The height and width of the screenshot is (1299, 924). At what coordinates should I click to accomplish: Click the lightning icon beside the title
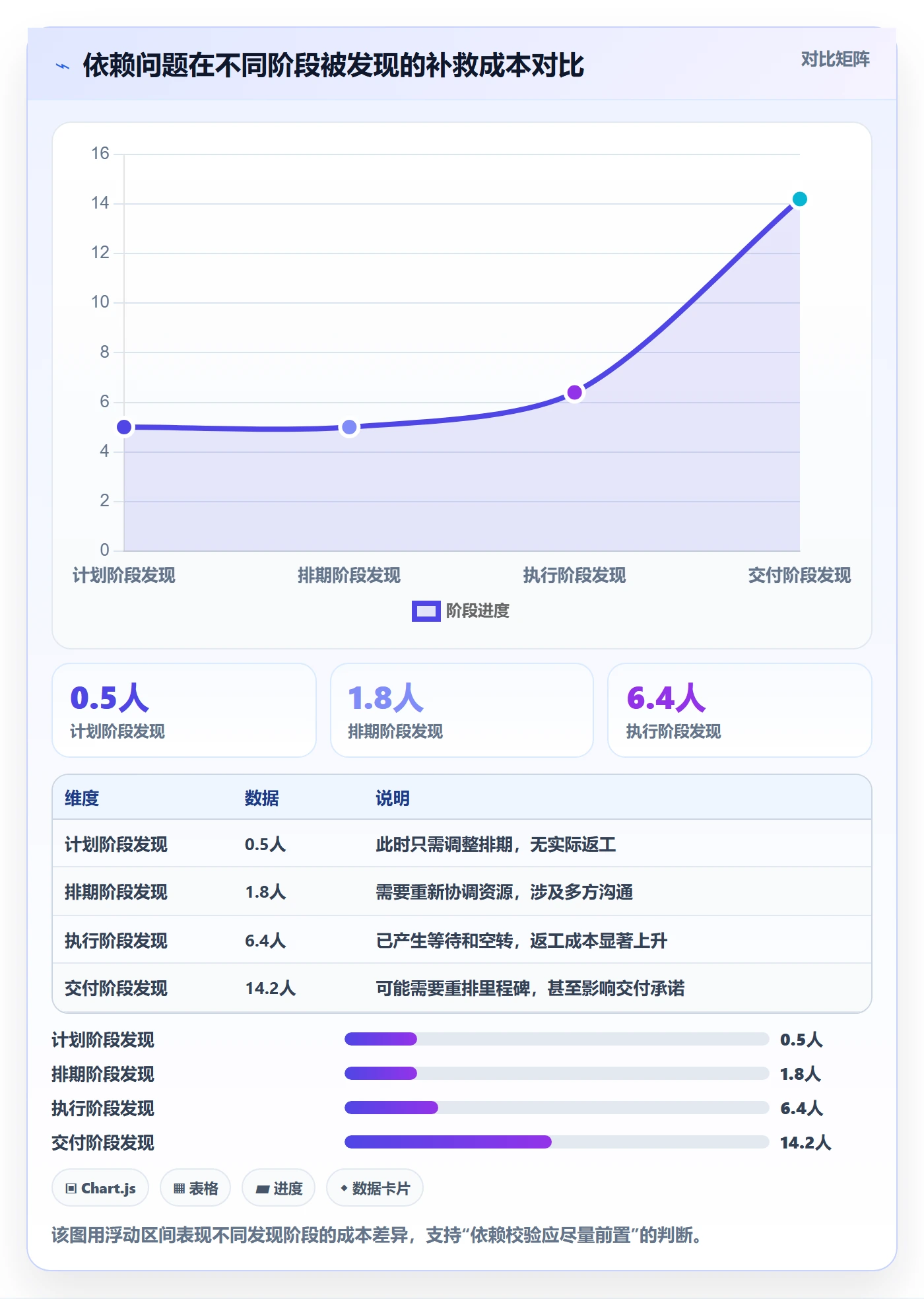63,66
